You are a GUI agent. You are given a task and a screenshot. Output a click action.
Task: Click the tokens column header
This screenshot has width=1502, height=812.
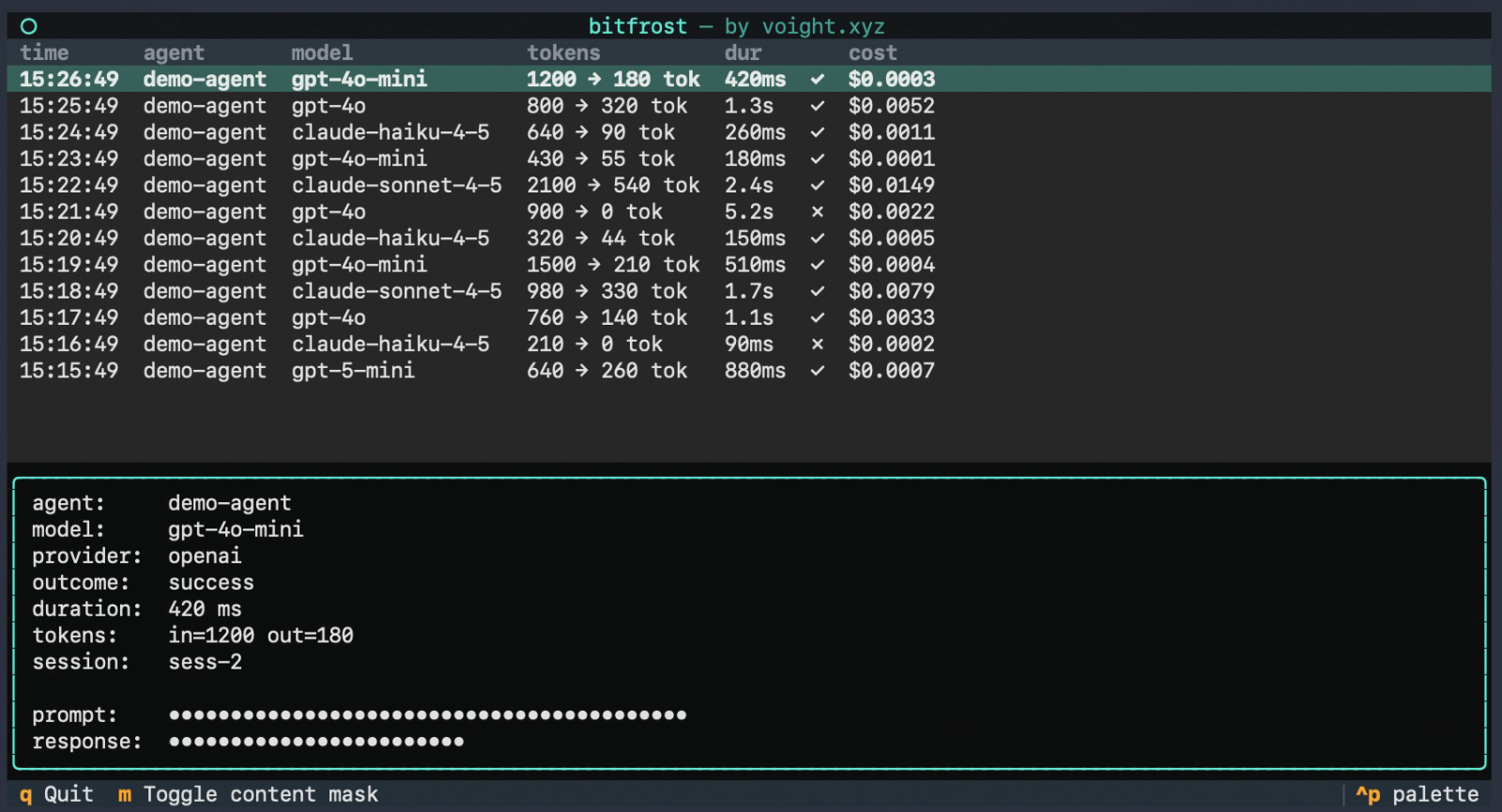pos(563,53)
